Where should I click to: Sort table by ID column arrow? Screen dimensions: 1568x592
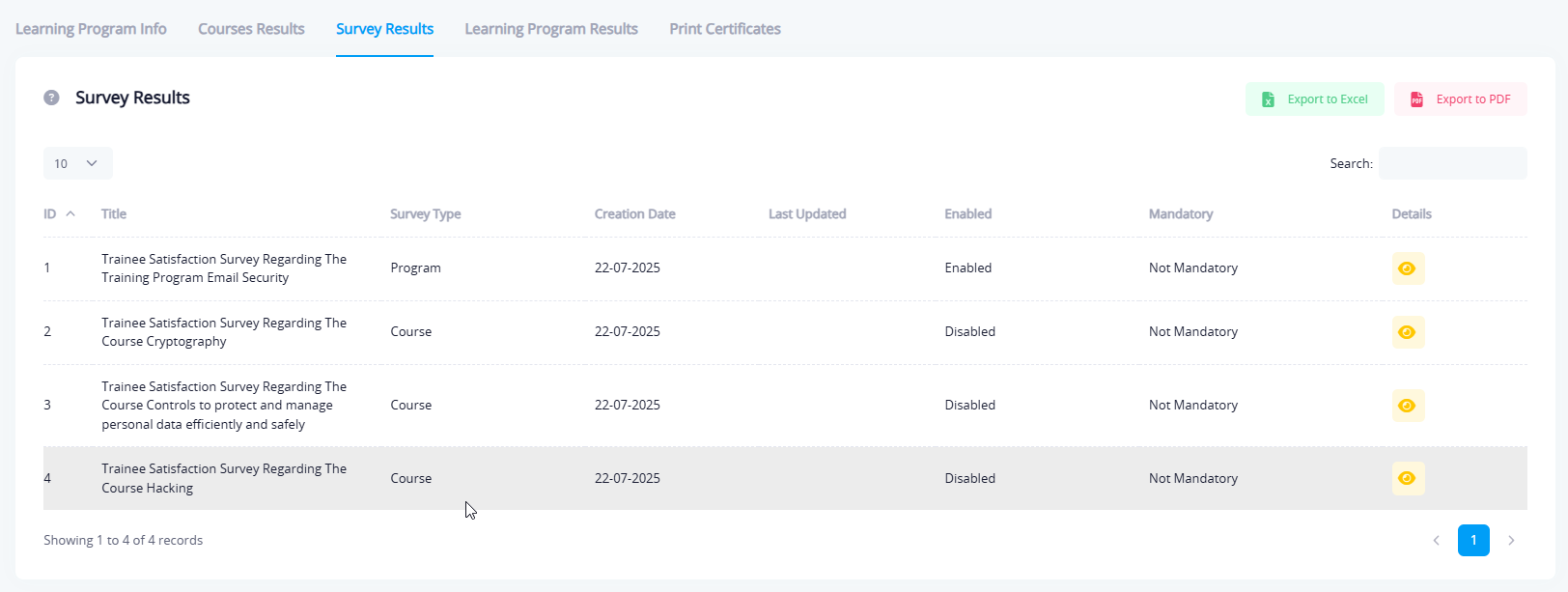(x=70, y=214)
